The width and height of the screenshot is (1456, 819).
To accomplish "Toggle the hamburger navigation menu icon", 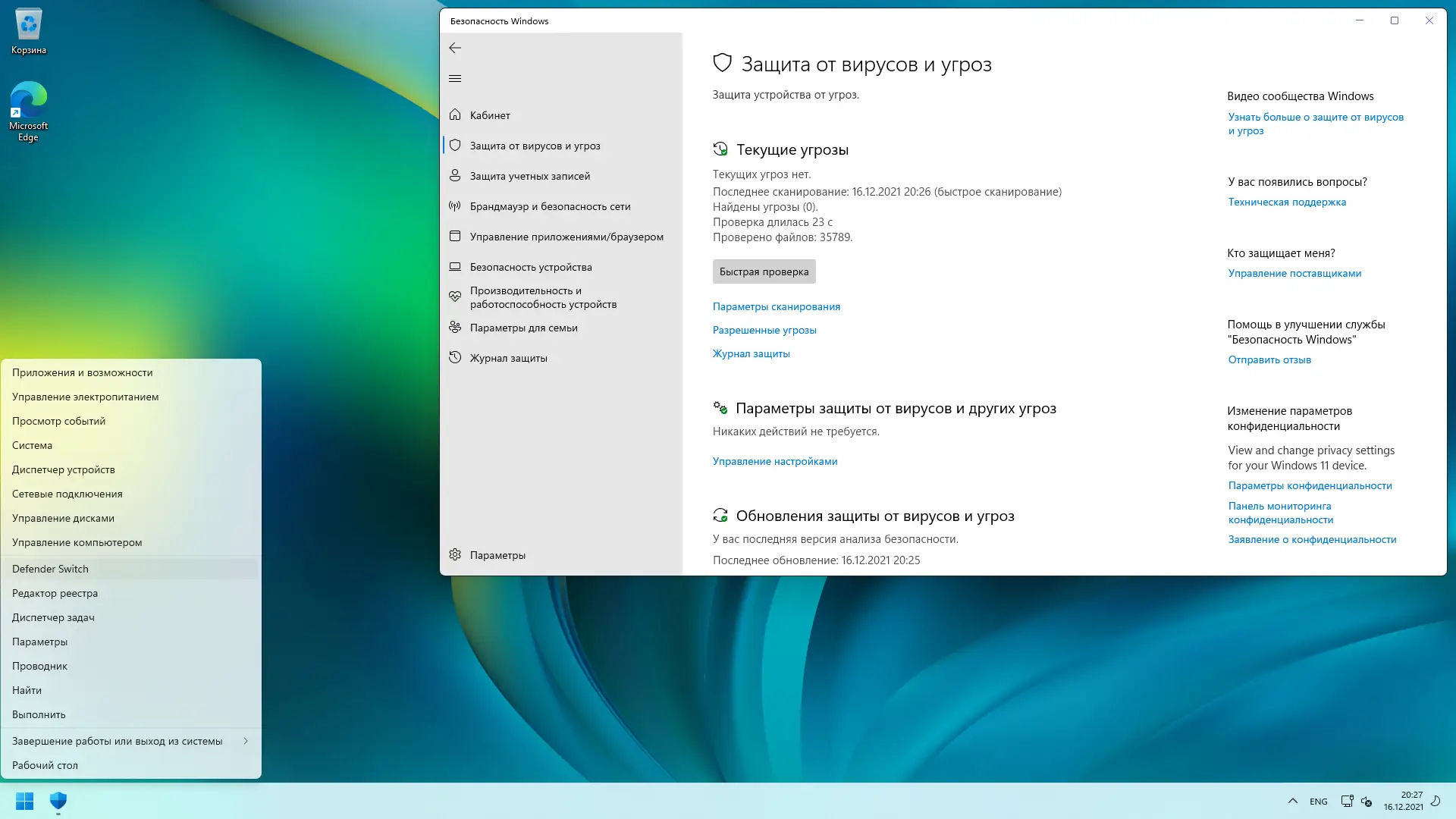I will pyautogui.click(x=455, y=78).
